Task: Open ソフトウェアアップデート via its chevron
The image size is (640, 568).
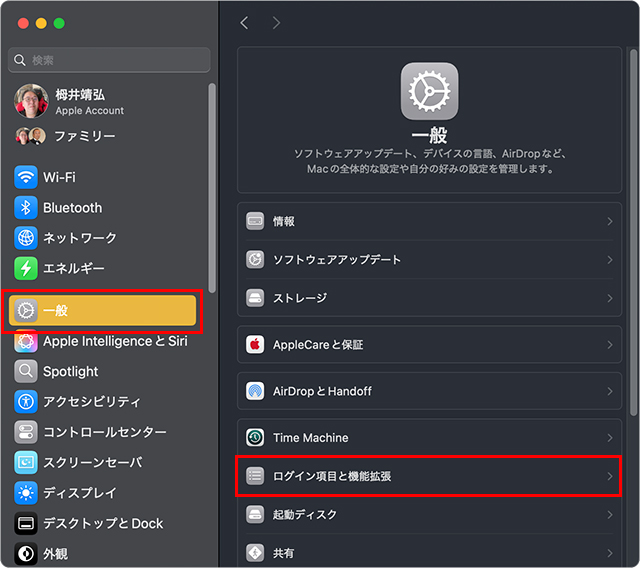Action: coord(610,260)
